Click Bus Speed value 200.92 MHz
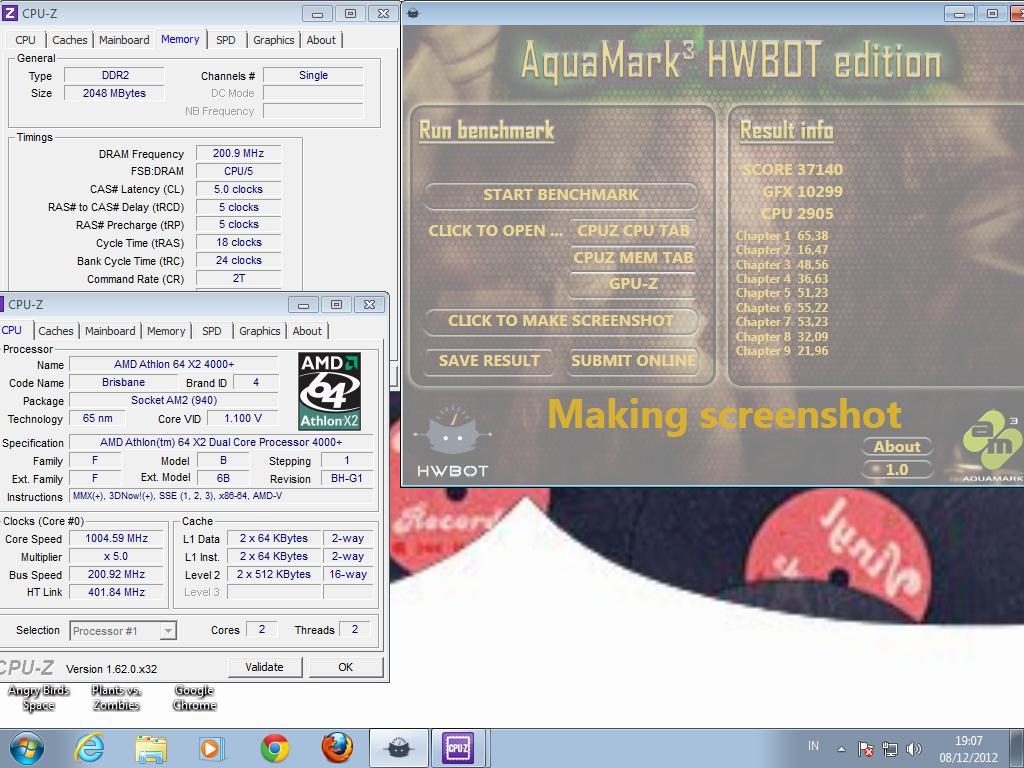 pos(116,575)
